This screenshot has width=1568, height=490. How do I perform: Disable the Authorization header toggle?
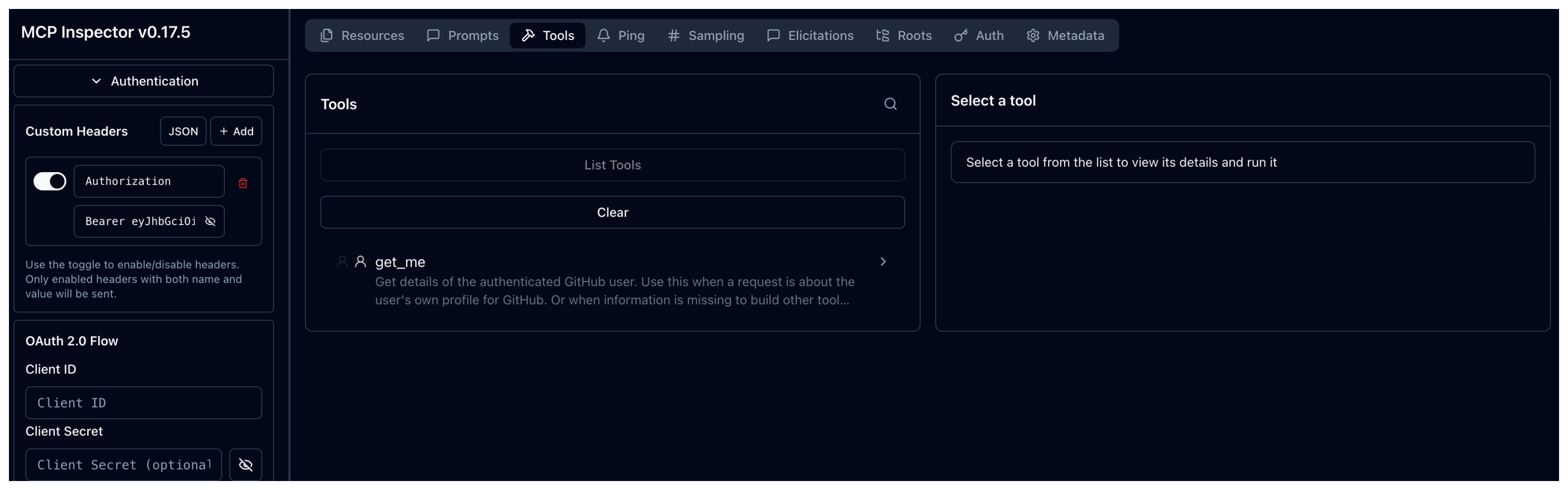coord(50,181)
